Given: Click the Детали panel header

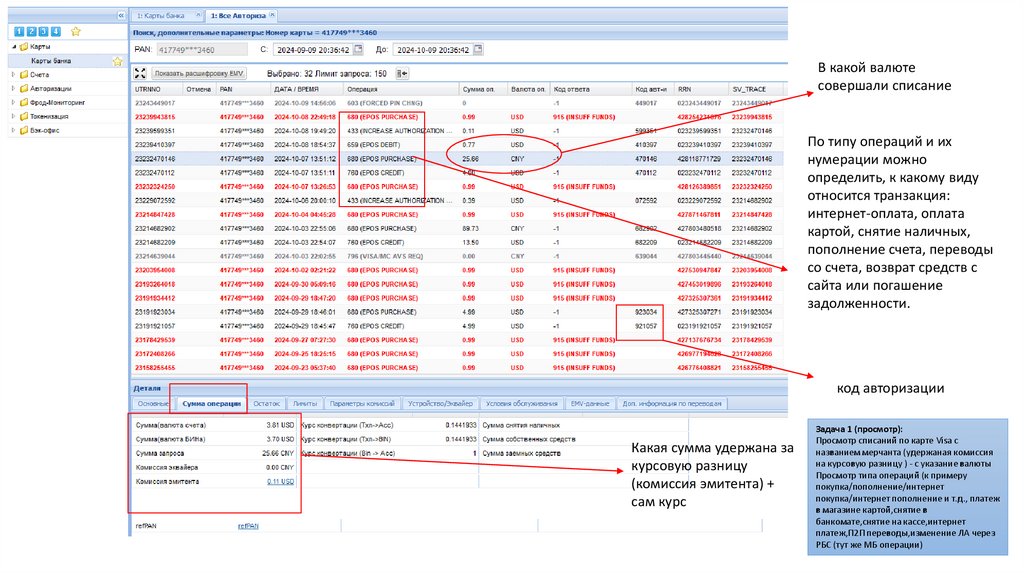Looking at the screenshot, I should (x=459, y=389).
